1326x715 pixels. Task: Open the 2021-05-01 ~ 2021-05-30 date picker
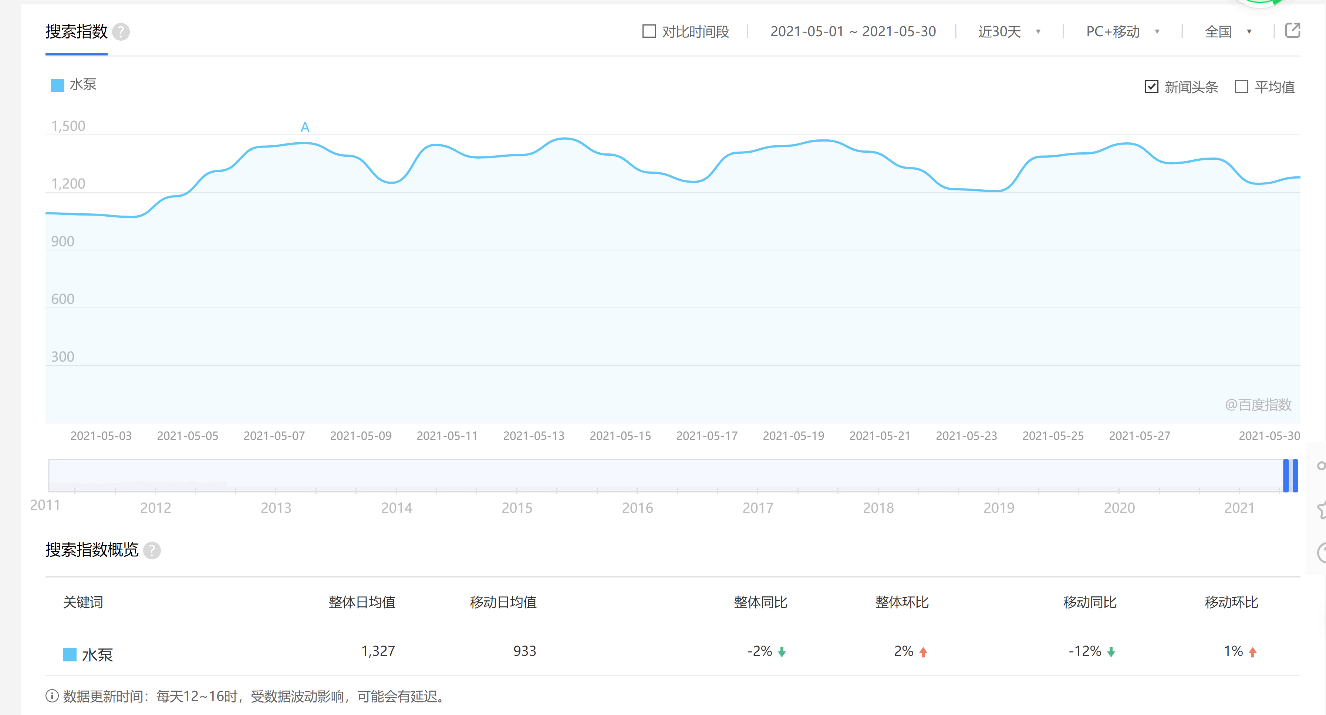[853, 32]
